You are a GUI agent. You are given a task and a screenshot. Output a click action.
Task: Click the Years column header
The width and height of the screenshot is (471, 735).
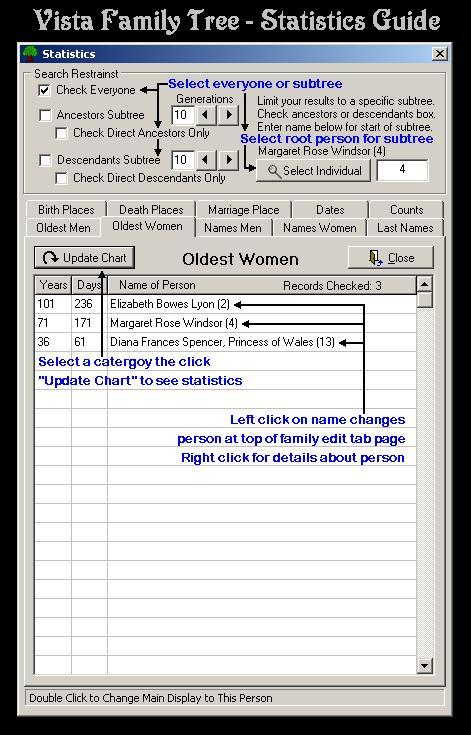53,285
